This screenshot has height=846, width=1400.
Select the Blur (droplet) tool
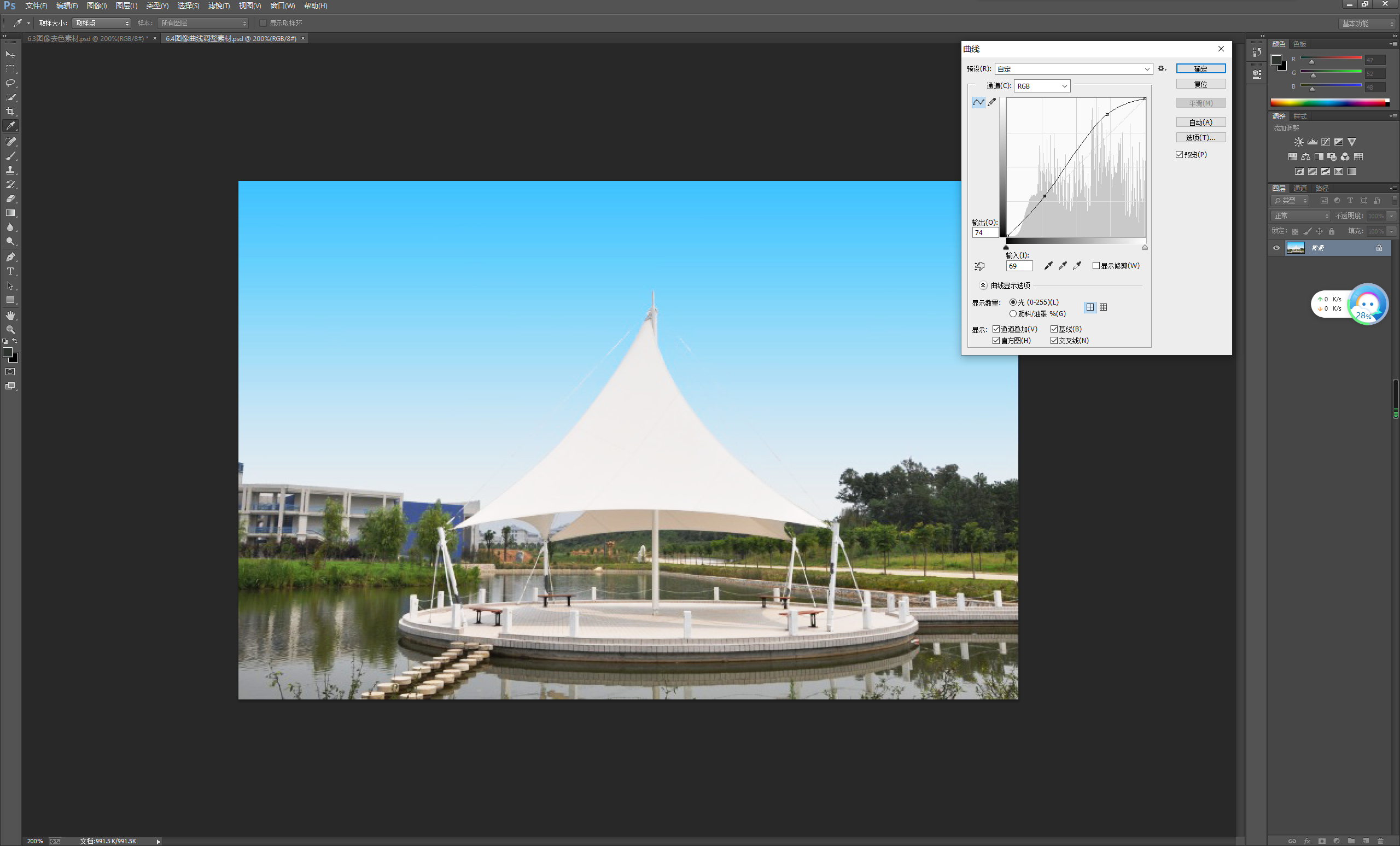[10, 227]
